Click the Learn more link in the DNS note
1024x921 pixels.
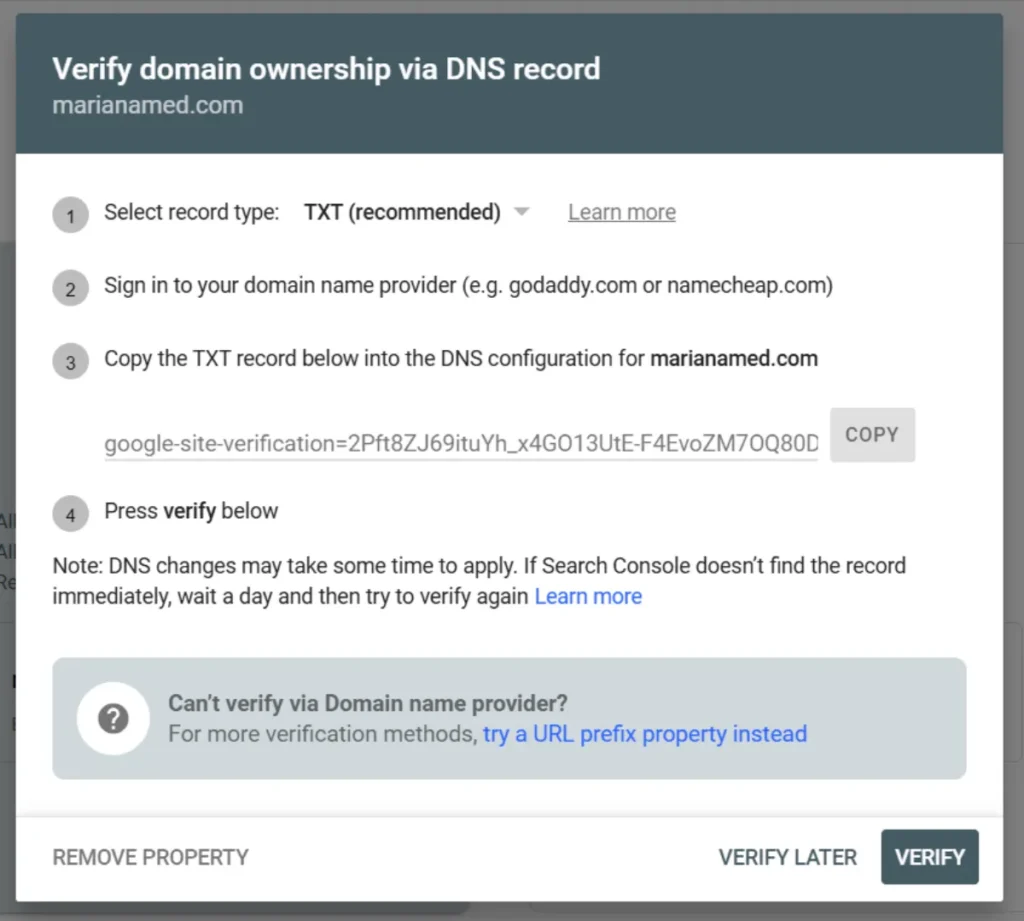point(588,596)
